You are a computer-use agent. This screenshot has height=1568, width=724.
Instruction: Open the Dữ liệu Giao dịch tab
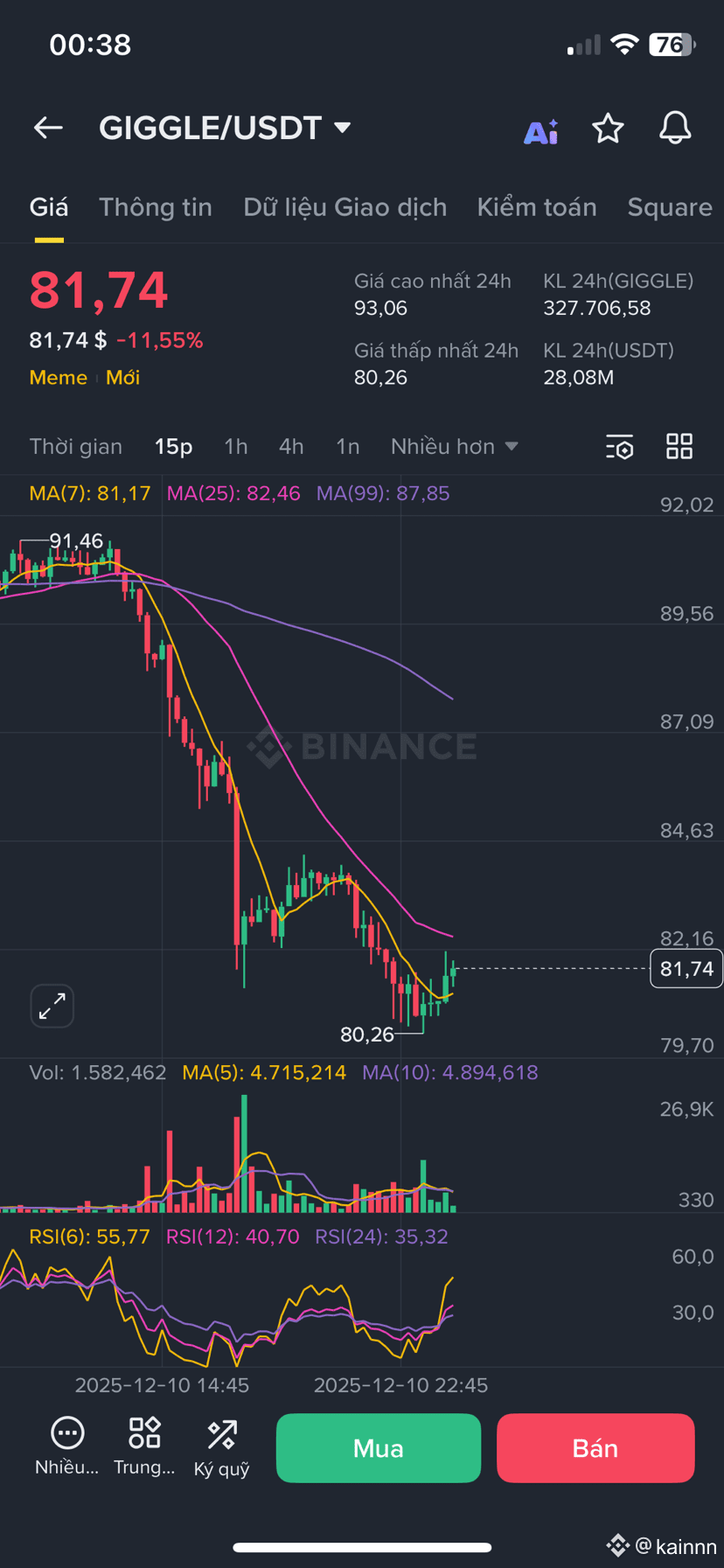(345, 207)
